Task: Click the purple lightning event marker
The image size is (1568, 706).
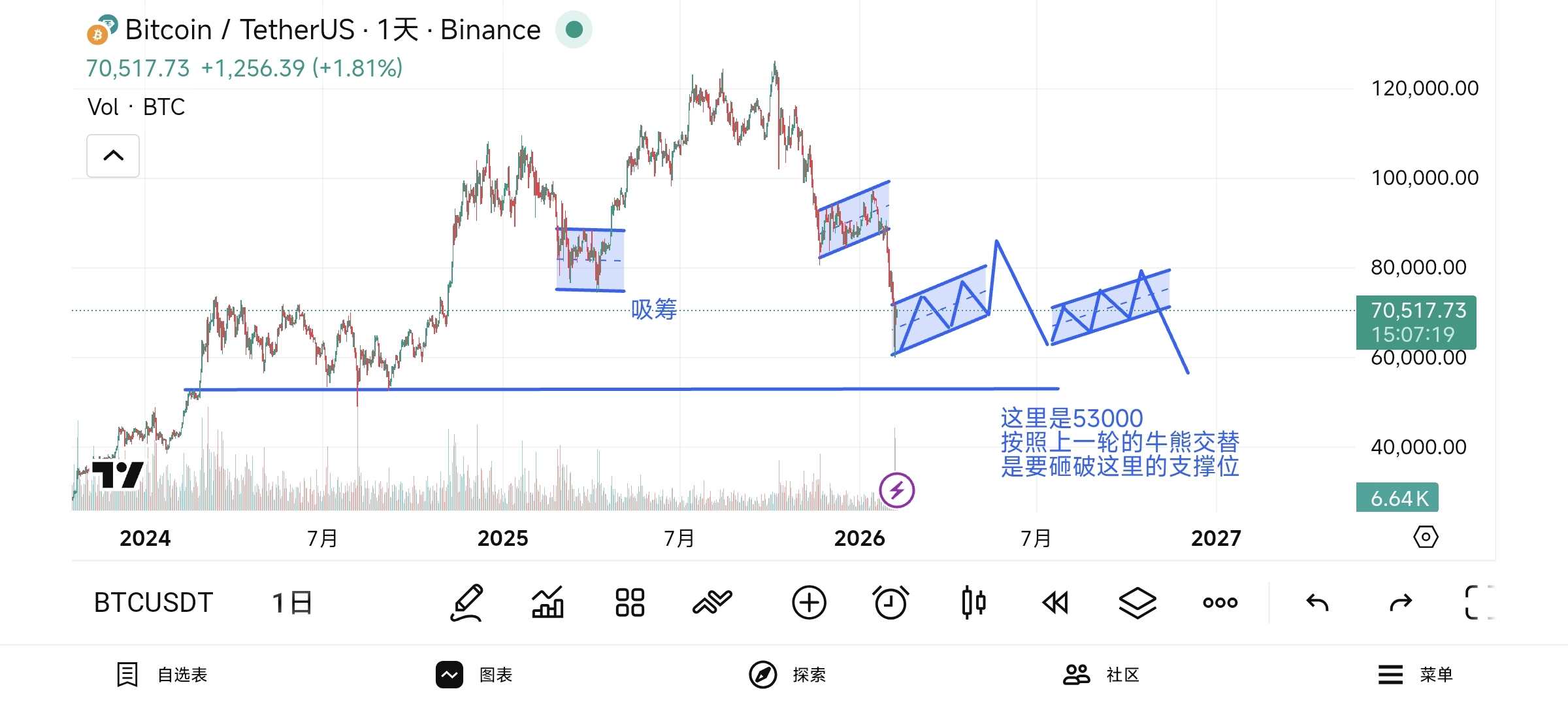Action: click(x=896, y=490)
